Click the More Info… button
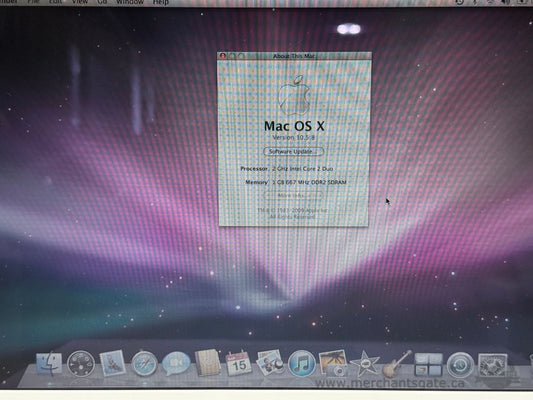 coord(293,195)
